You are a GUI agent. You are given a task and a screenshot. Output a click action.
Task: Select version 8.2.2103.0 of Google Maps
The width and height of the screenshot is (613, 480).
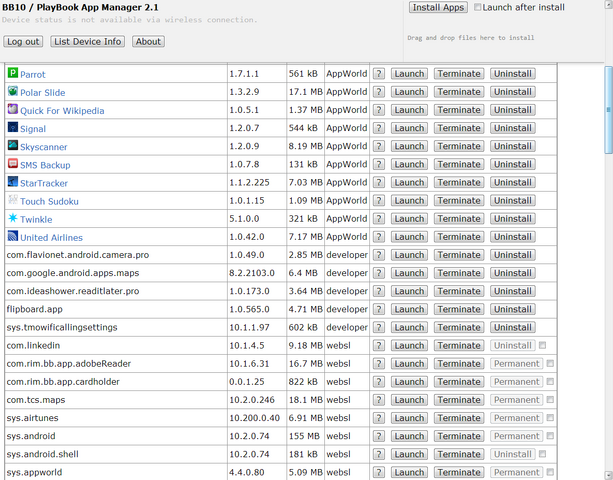click(252, 273)
